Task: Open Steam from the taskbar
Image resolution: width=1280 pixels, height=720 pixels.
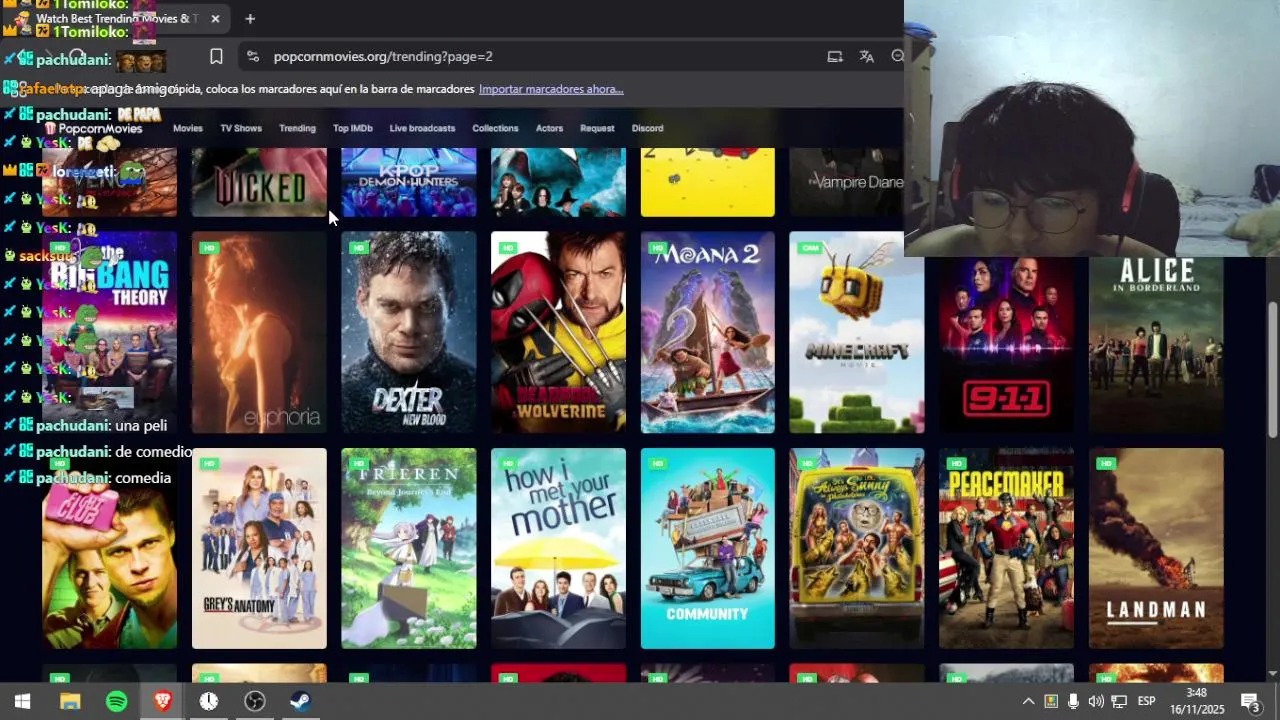Action: pyautogui.click(x=301, y=701)
